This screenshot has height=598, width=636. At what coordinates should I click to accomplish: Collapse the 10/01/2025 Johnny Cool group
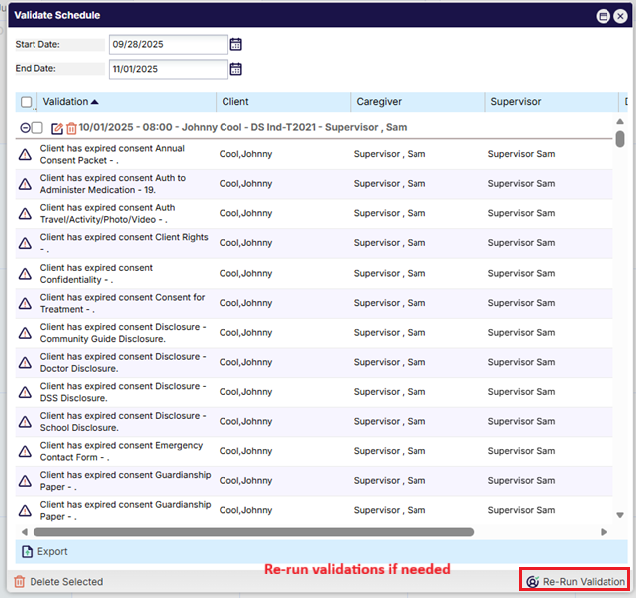(25, 128)
